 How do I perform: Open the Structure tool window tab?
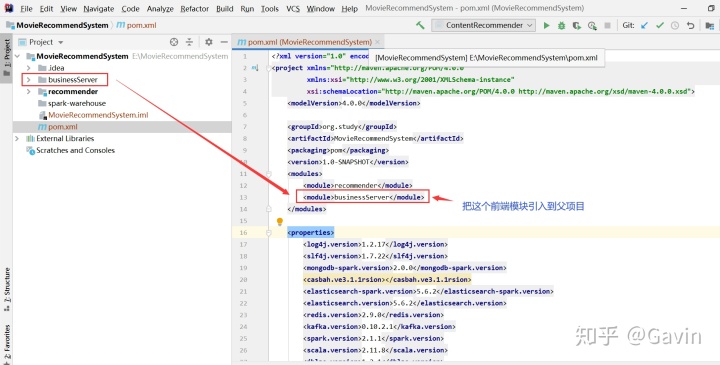point(6,290)
